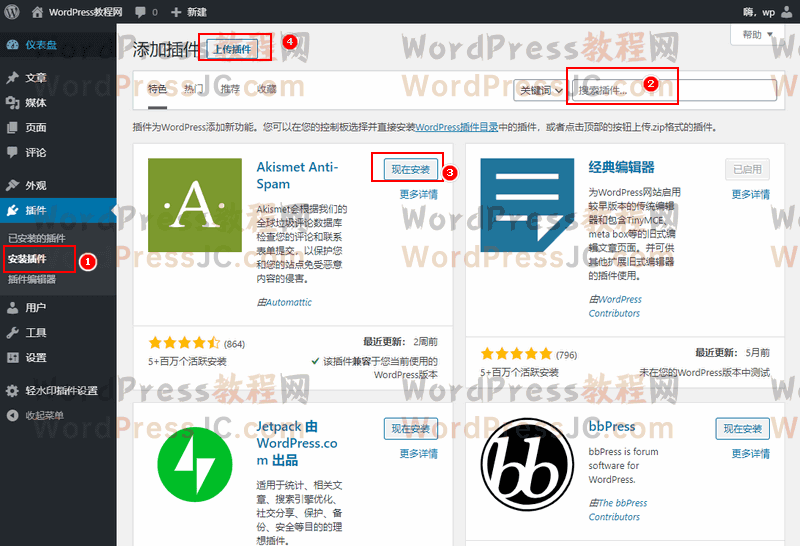Open Jetpack 由 WordPress.com 出品 title
800x546 pixels.
[x=297, y=443]
